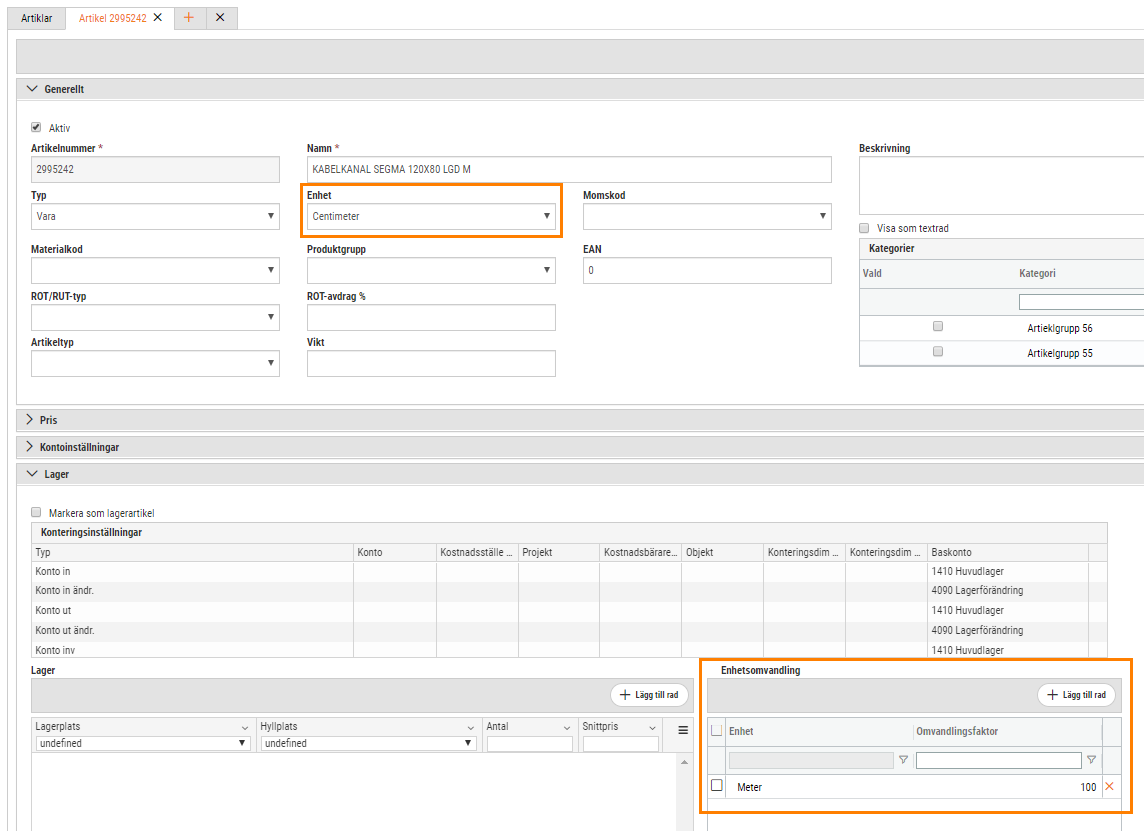Click Lägg till rad in Lager
Image resolution: width=1144 pixels, height=831 pixels.
click(649, 695)
